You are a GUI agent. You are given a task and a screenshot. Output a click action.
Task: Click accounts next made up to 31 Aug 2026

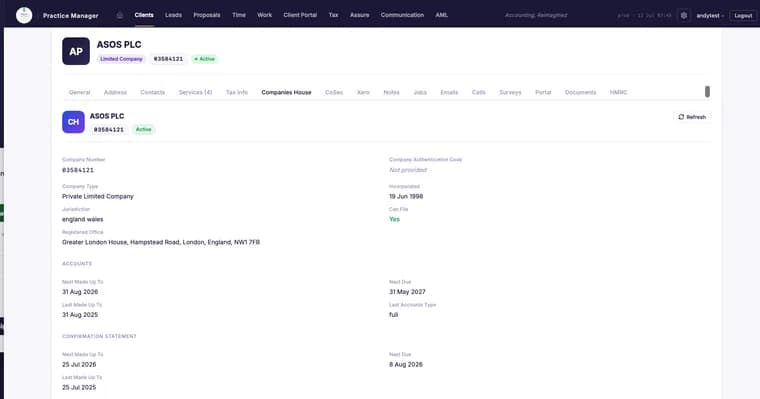pyautogui.click(x=80, y=292)
